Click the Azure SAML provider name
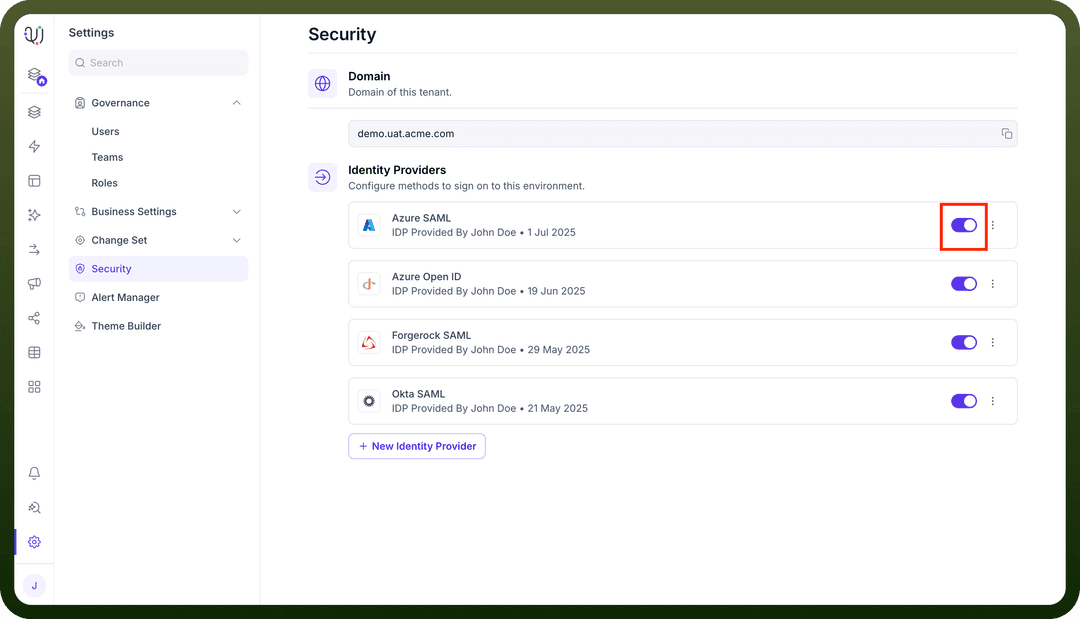This screenshot has width=1080, height=619. 422,218
